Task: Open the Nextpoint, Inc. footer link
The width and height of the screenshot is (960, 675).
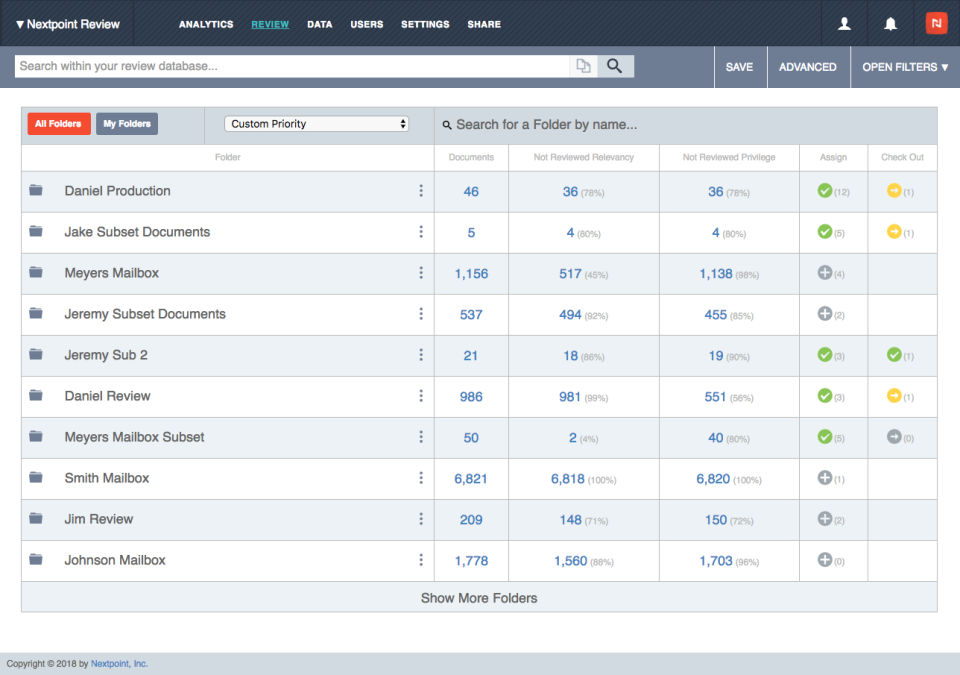Action: click(119, 664)
